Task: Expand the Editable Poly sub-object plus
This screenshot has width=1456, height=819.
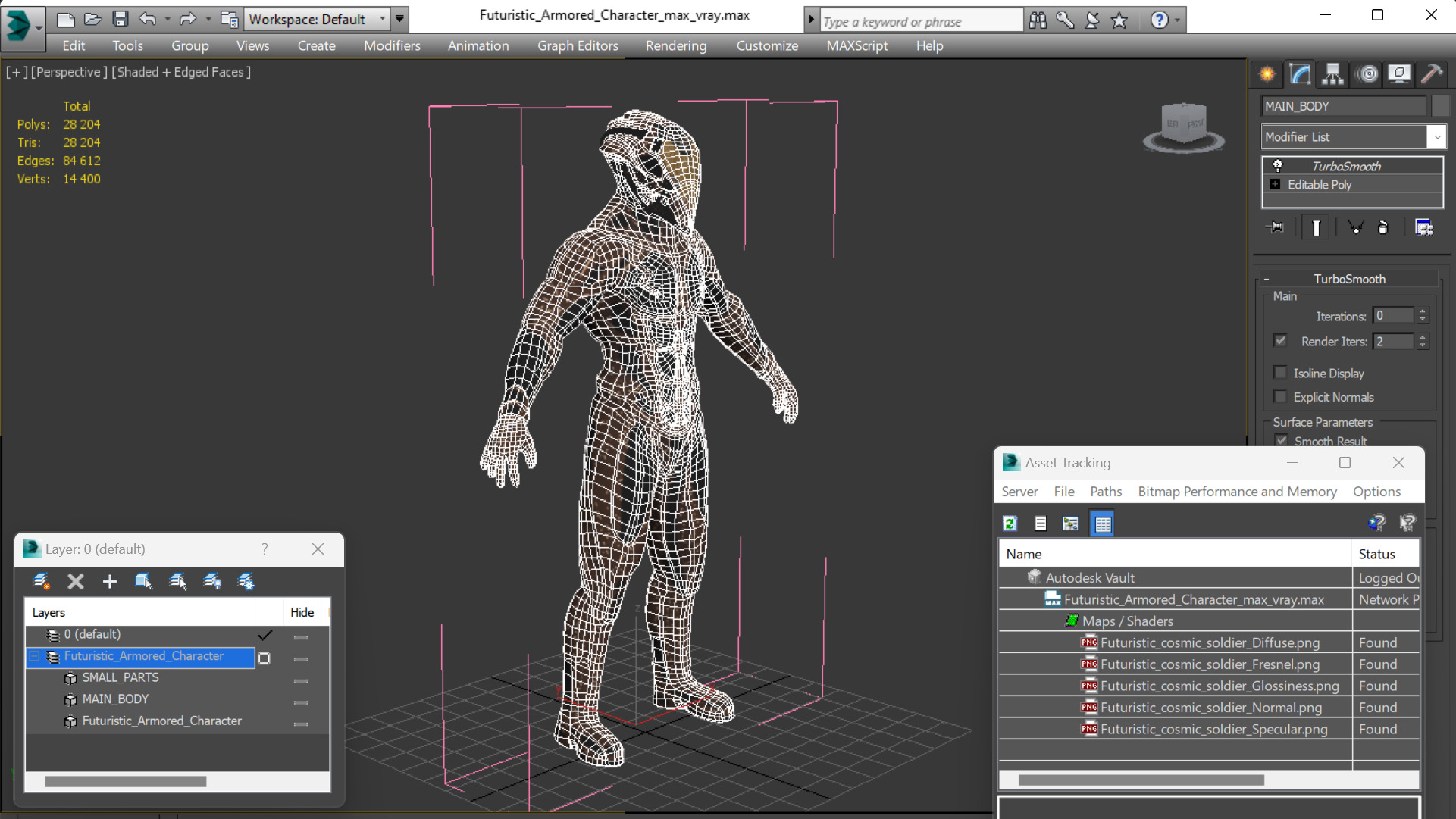Action: tap(1276, 184)
